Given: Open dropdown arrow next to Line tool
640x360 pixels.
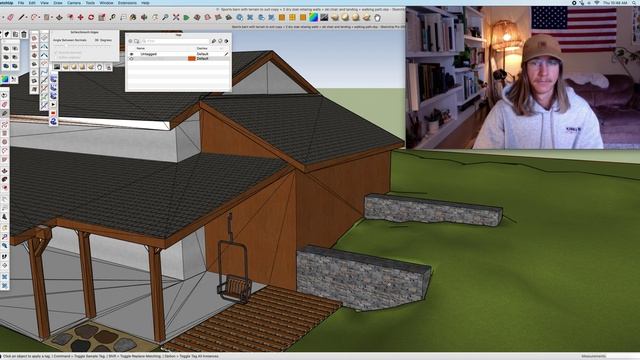Looking at the screenshot, I should point(27,18).
